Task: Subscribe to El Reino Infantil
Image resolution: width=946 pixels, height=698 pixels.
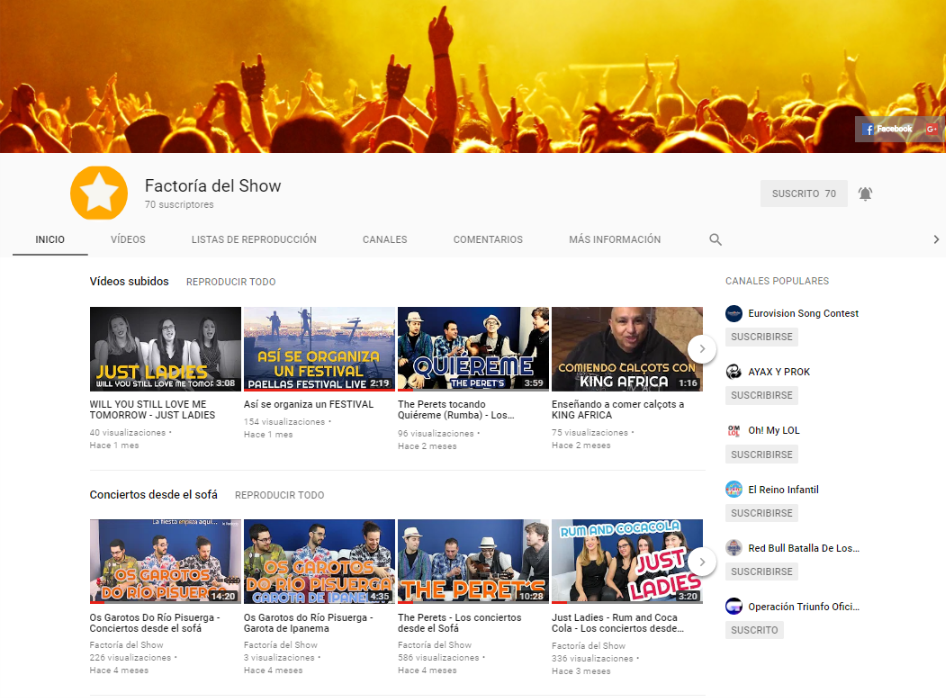Action: 761,513
